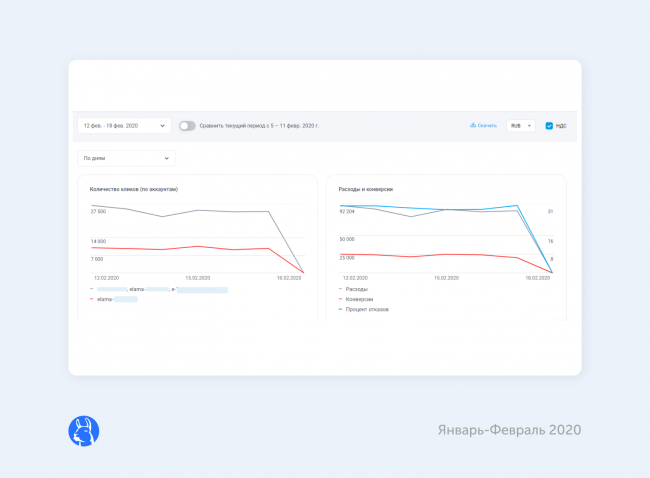Click the 15.02.2020 label on clicks chart
The height and width of the screenshot is (478, 650).
click(199, 278)
